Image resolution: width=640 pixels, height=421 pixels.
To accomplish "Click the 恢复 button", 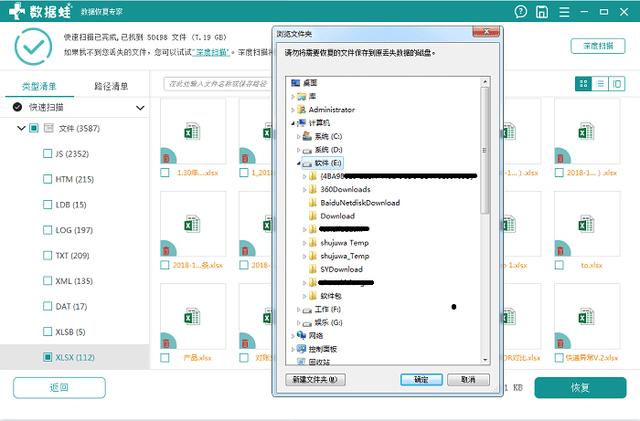I will coord(580,387).
